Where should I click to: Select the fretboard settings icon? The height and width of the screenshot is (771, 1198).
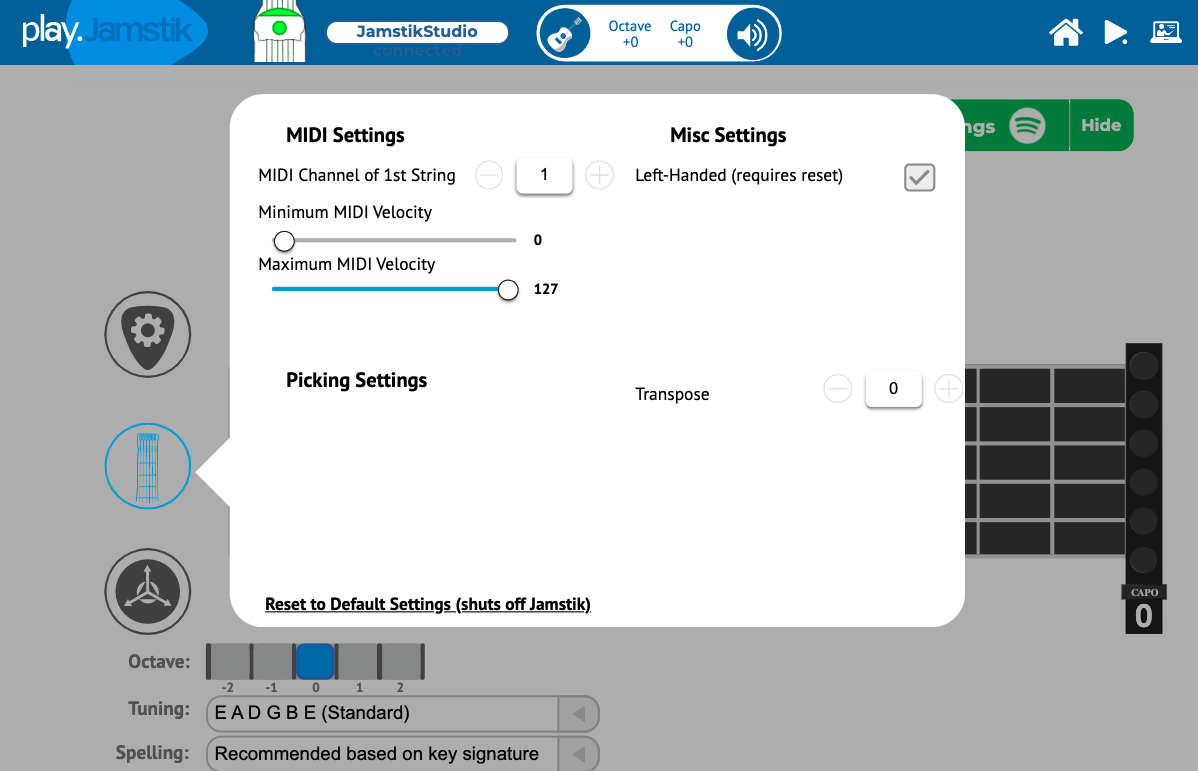pyautogui.click(x=147, y=466)
